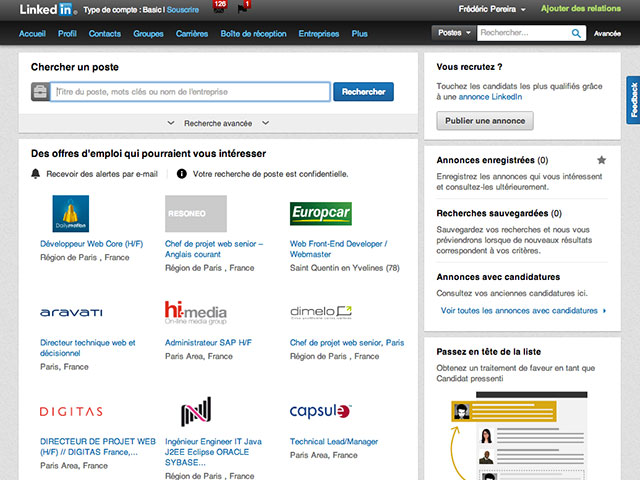Expand Recherche avancée using right chevron

pos(265,123)
